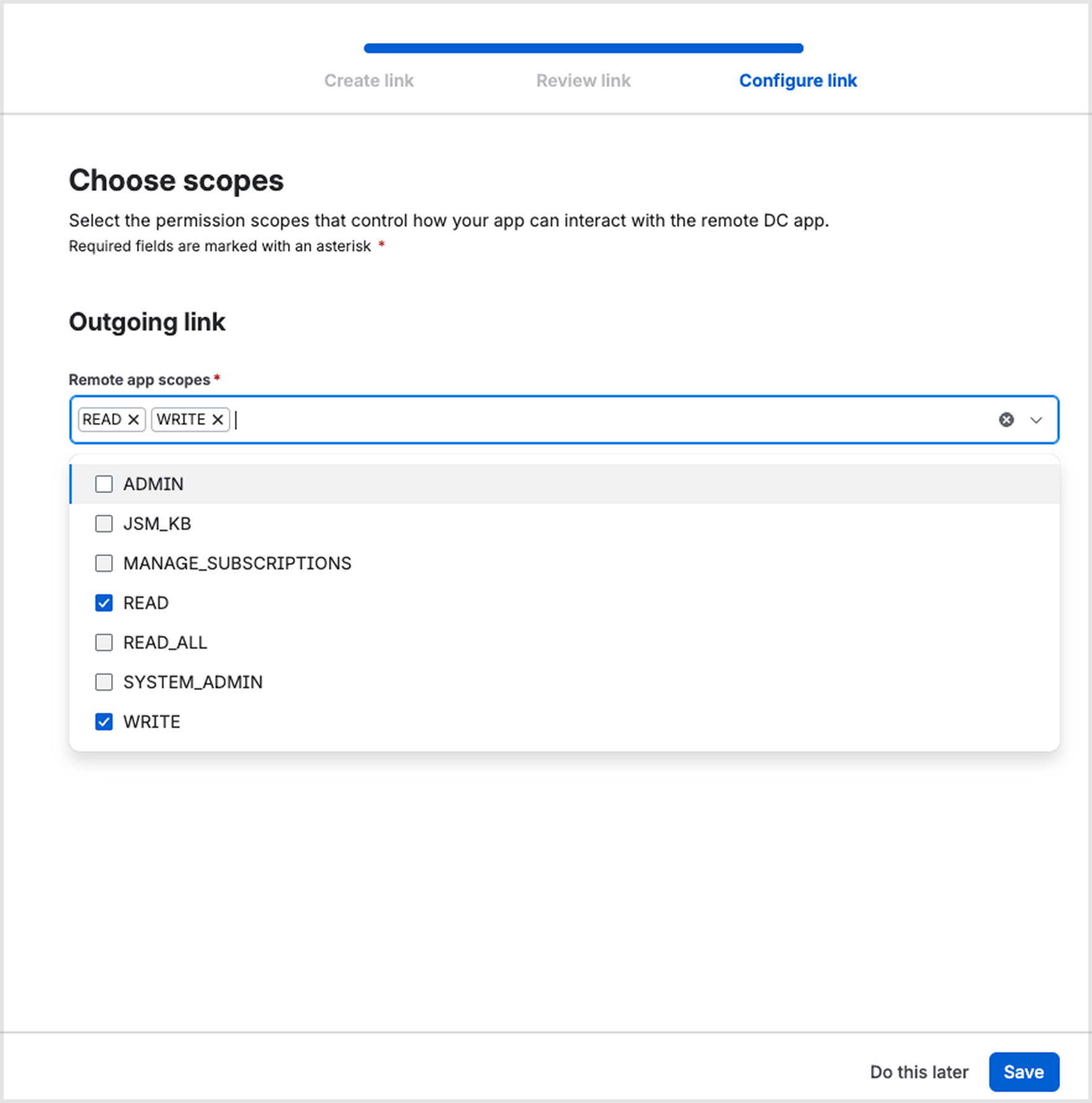Screen dimensions: 1092x1103
Task: Click Do this later
Action: [x=919, y=1071]
